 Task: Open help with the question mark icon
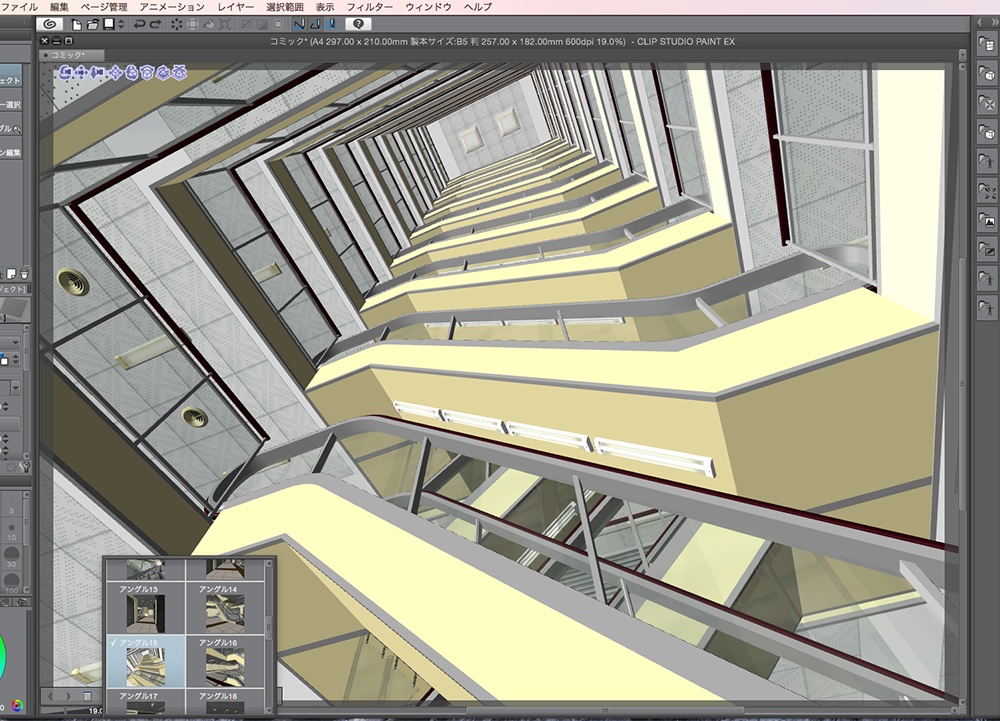[358, 23]
